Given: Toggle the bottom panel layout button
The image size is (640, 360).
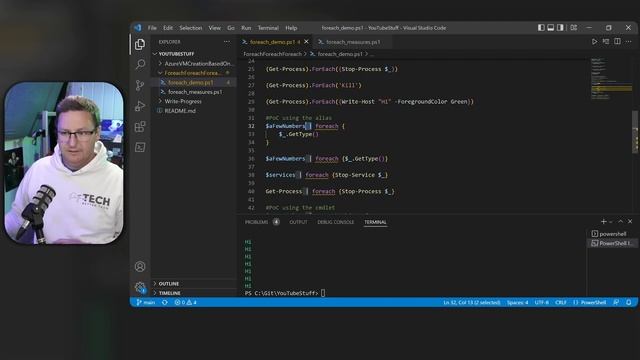Looking at the screenshot, I should click(551, 28).
